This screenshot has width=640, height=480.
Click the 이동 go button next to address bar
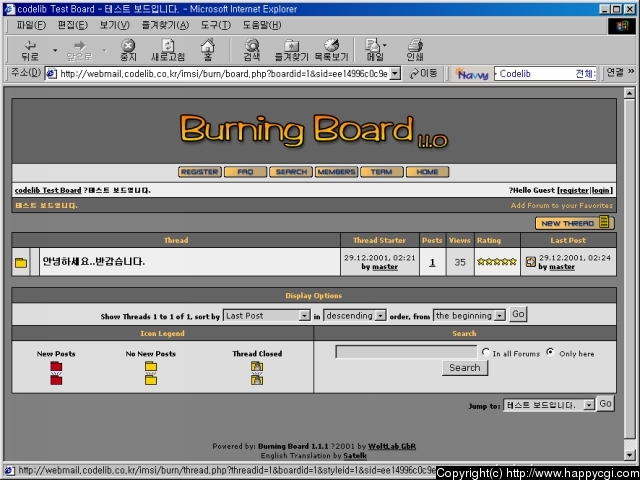point(423,73)
